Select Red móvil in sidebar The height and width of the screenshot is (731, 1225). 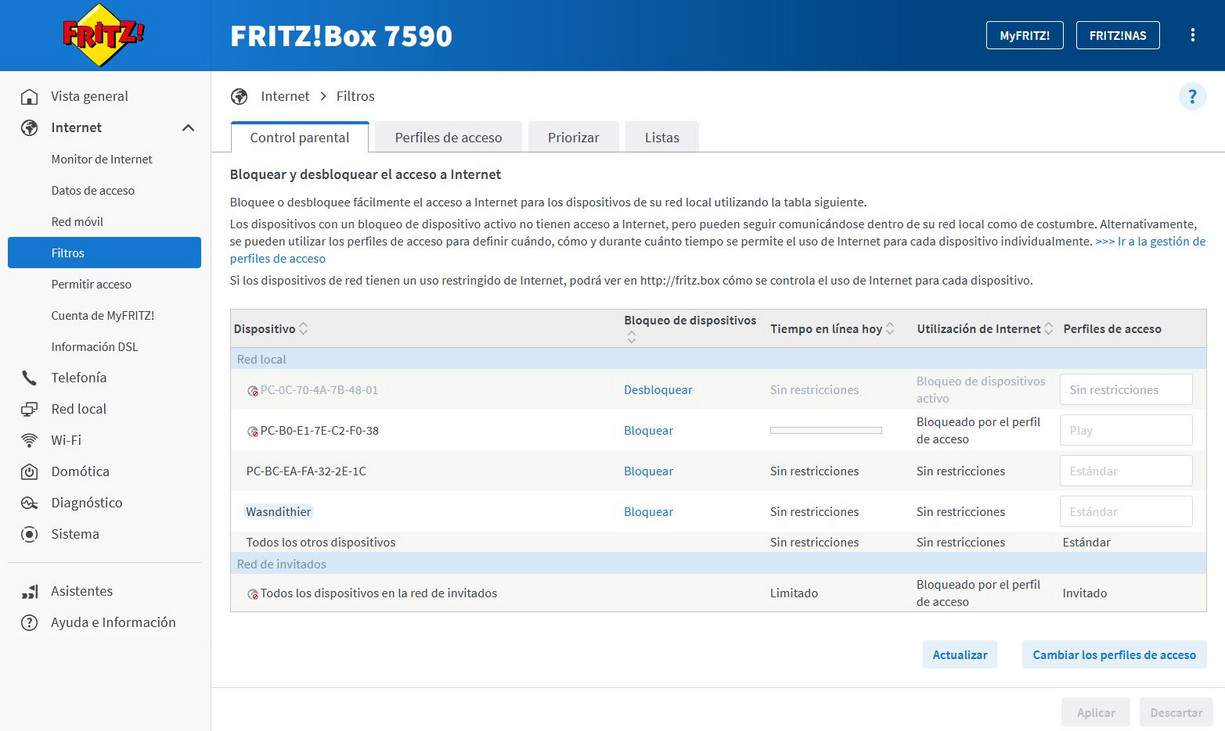[x=77, y=222]
